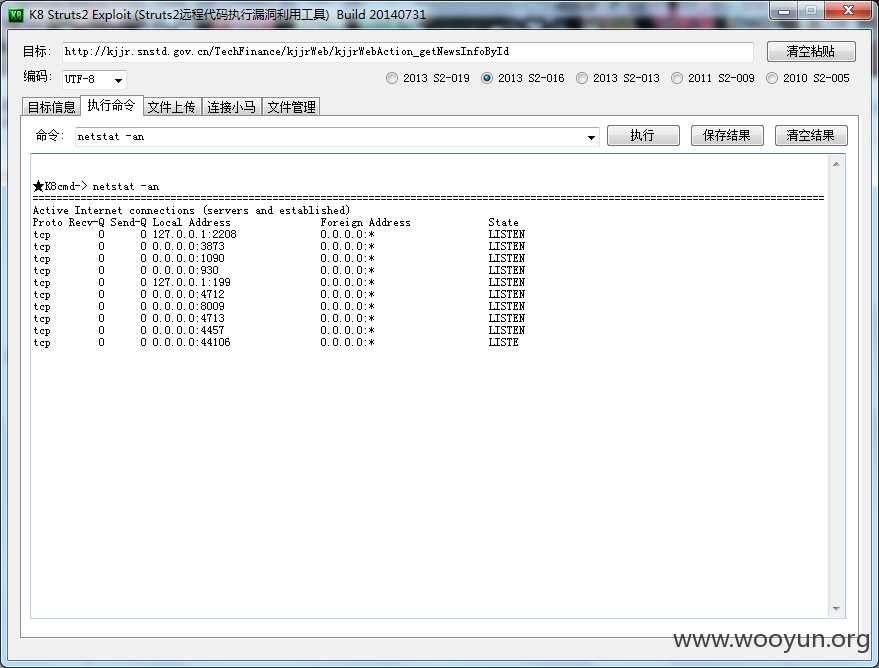
Task: Clear output with 清空结果 button
Action: (x=811, y=136)
